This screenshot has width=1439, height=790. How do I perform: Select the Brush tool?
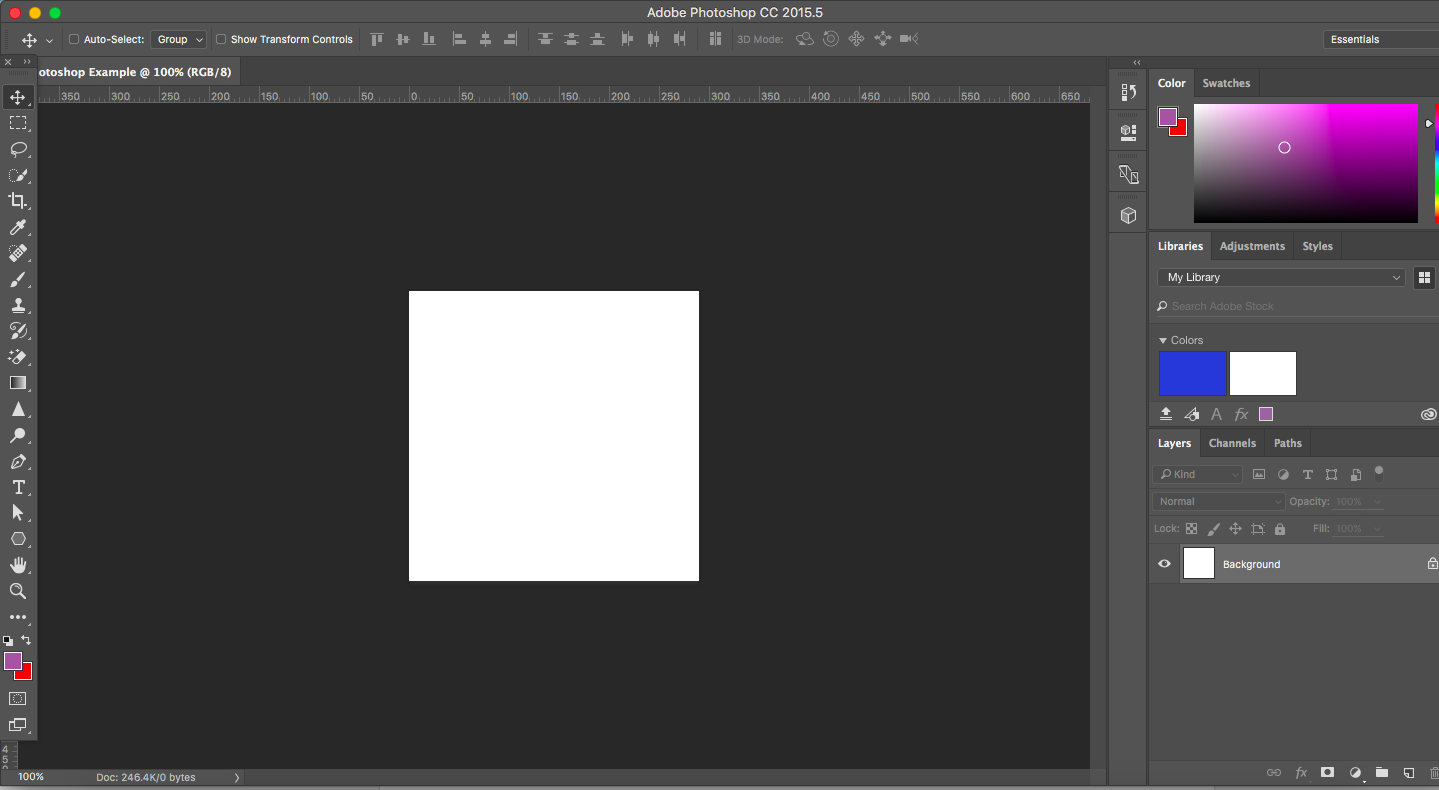[18, 279]
